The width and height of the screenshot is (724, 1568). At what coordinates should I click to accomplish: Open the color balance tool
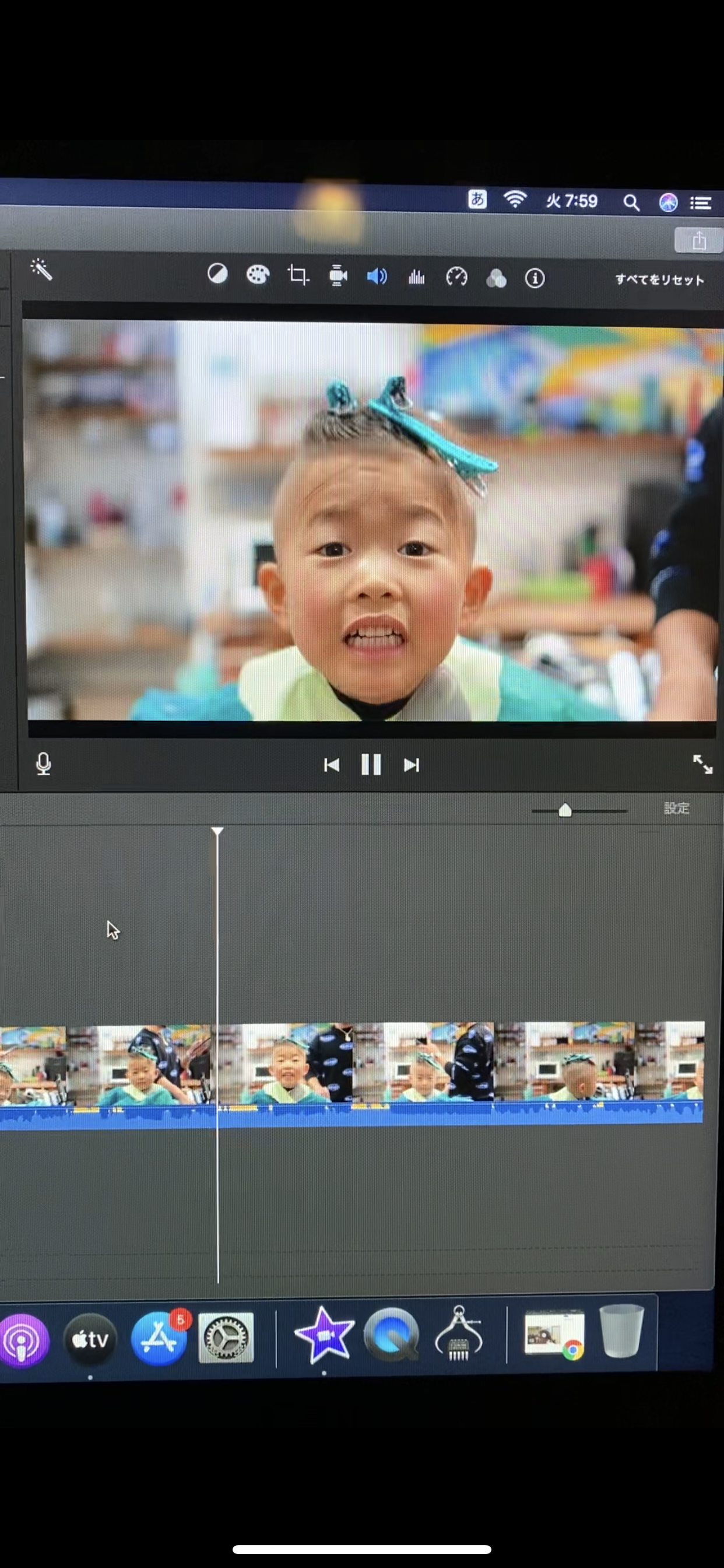(217, 274)
